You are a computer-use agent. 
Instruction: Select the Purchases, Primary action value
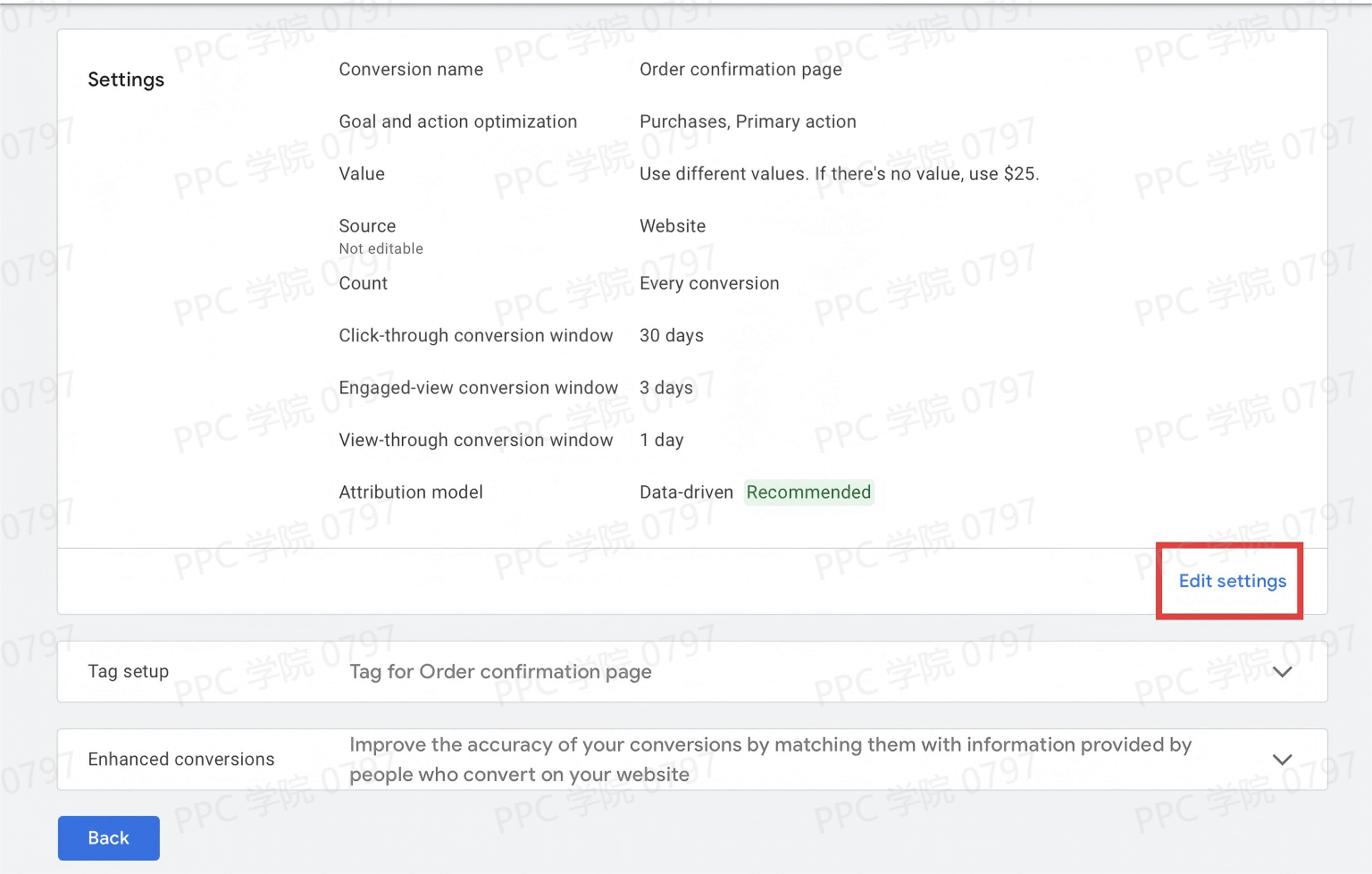click(748, 122)
